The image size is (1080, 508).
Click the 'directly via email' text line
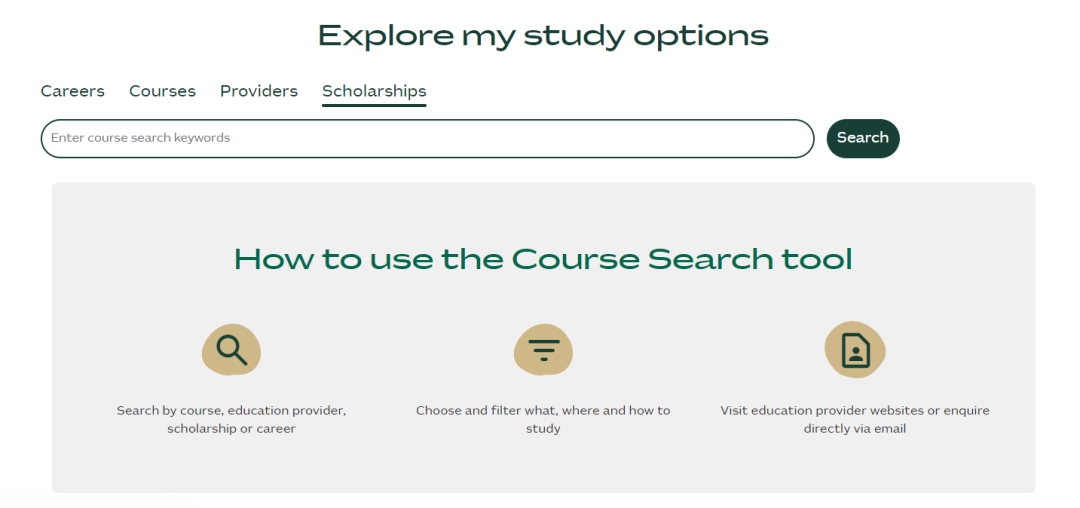tap(855, 429)
